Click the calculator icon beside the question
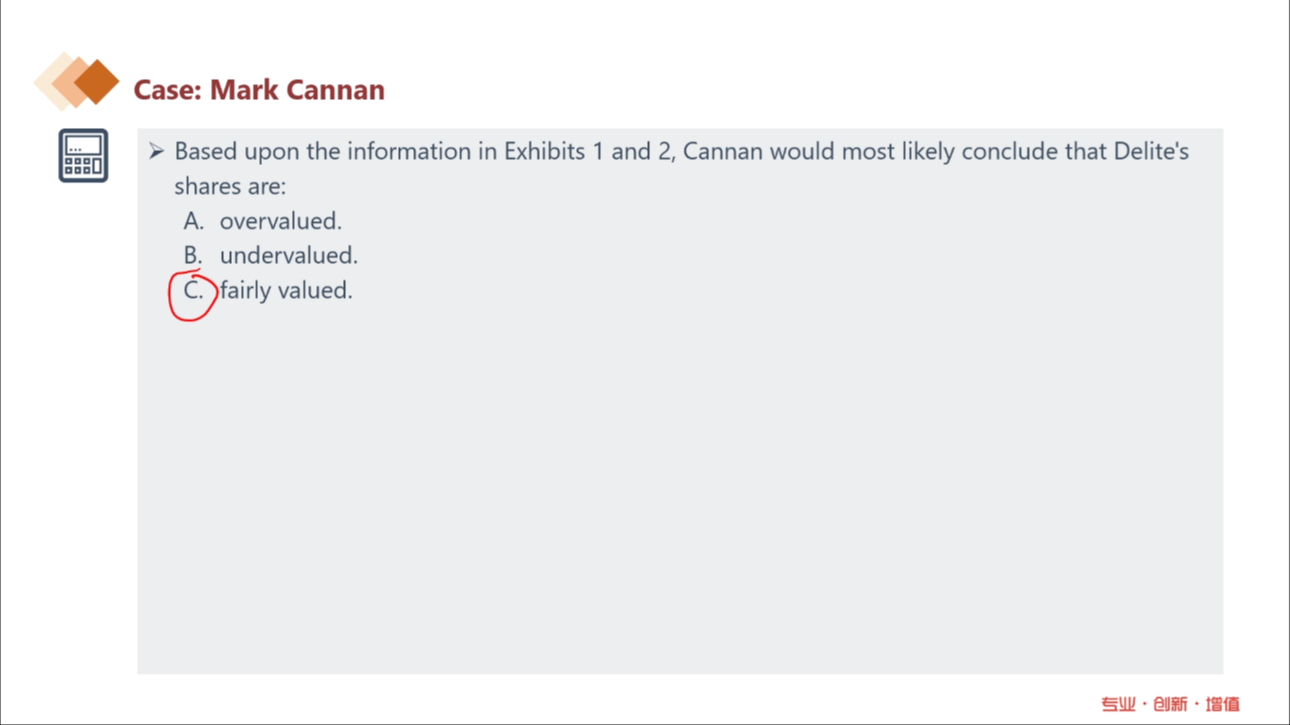 click(83, 156)
